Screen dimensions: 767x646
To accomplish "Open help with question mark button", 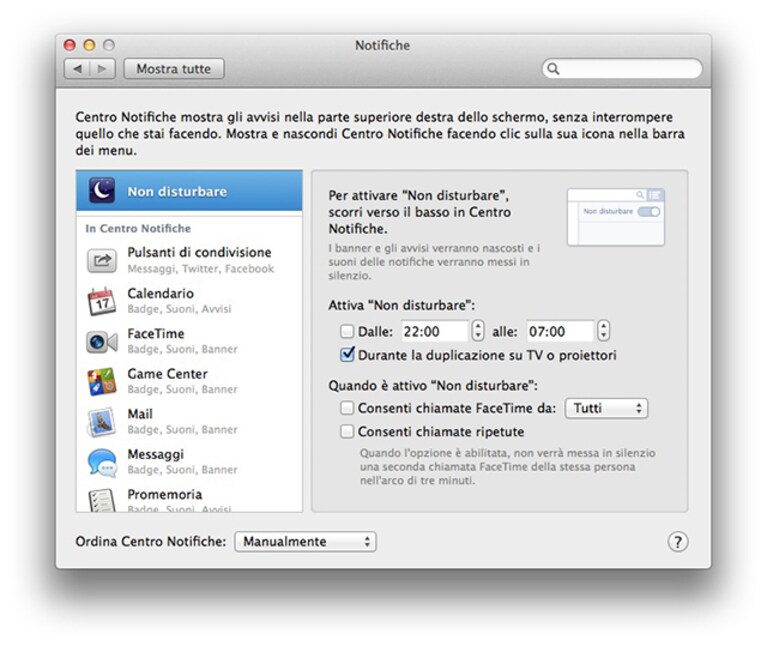I will pyautogui.click(x=677, y=542).
